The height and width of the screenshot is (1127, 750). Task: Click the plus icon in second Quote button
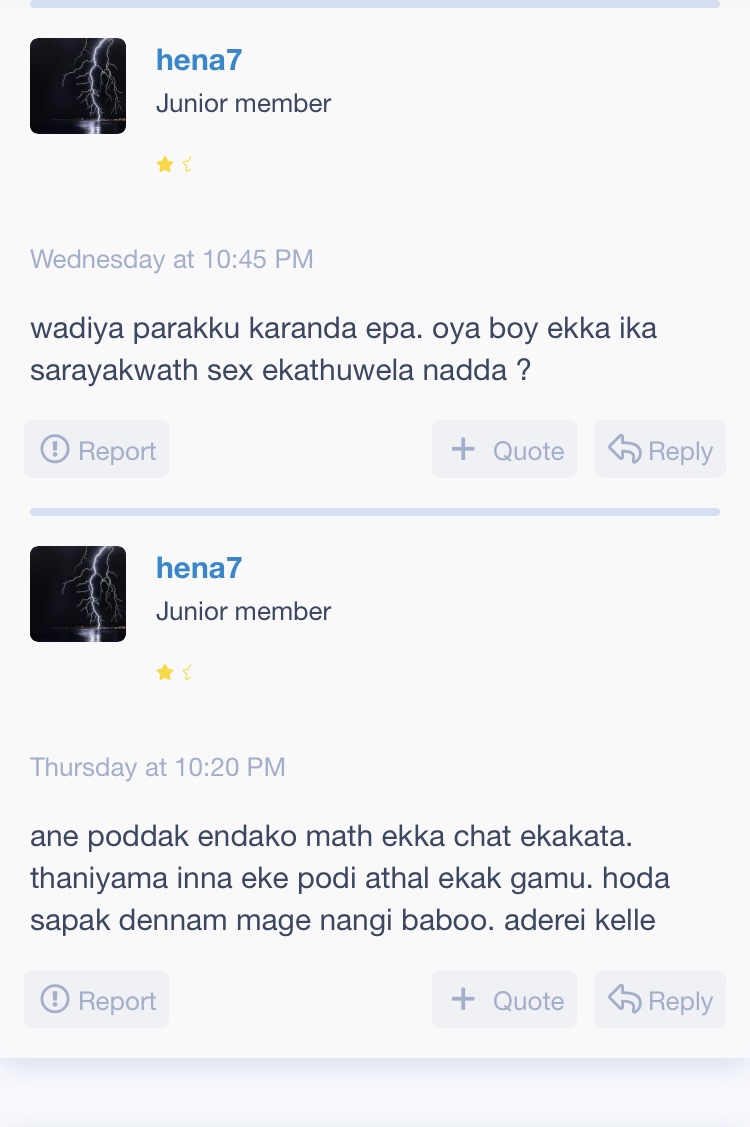tap(463, 999)
